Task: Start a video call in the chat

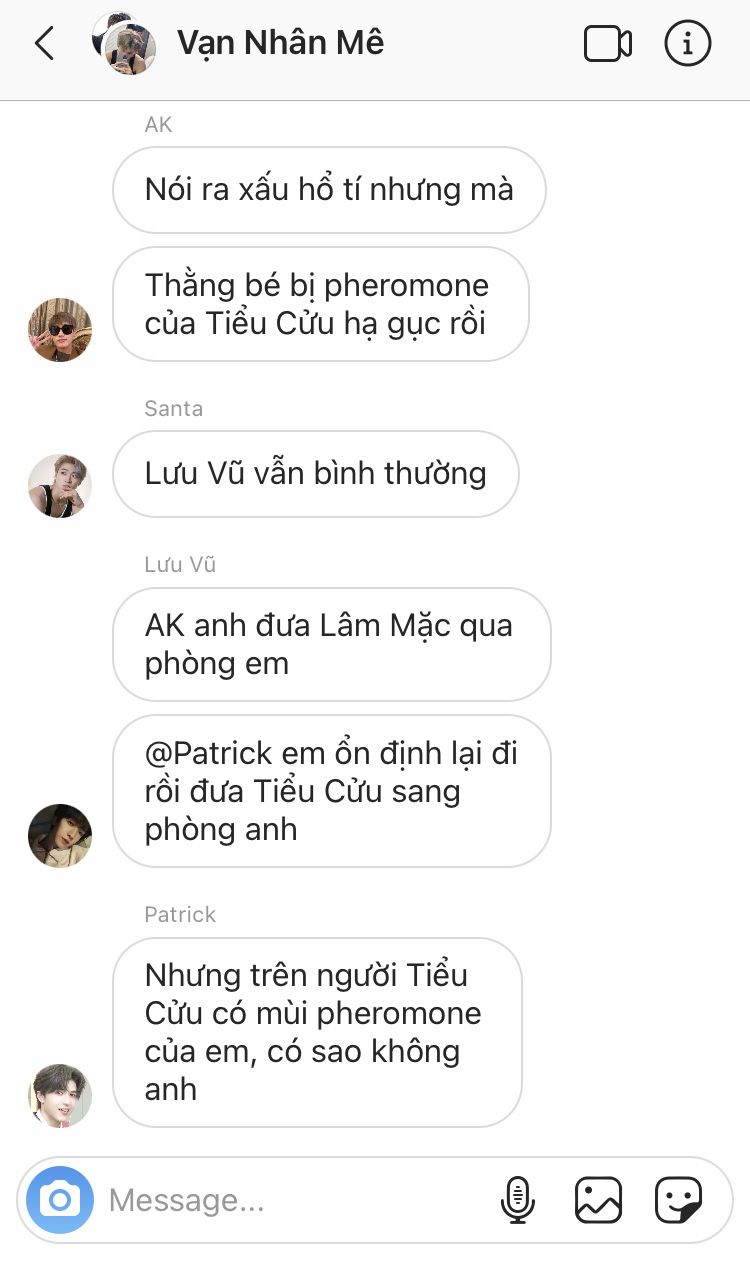Action: [x=608, y=44]
